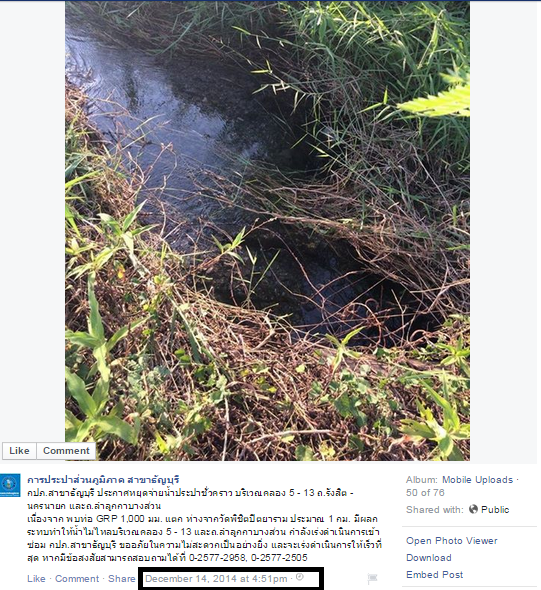
Task: Click the Comment link below the post text
Action: pyautogui.click(x=77, y=578)
